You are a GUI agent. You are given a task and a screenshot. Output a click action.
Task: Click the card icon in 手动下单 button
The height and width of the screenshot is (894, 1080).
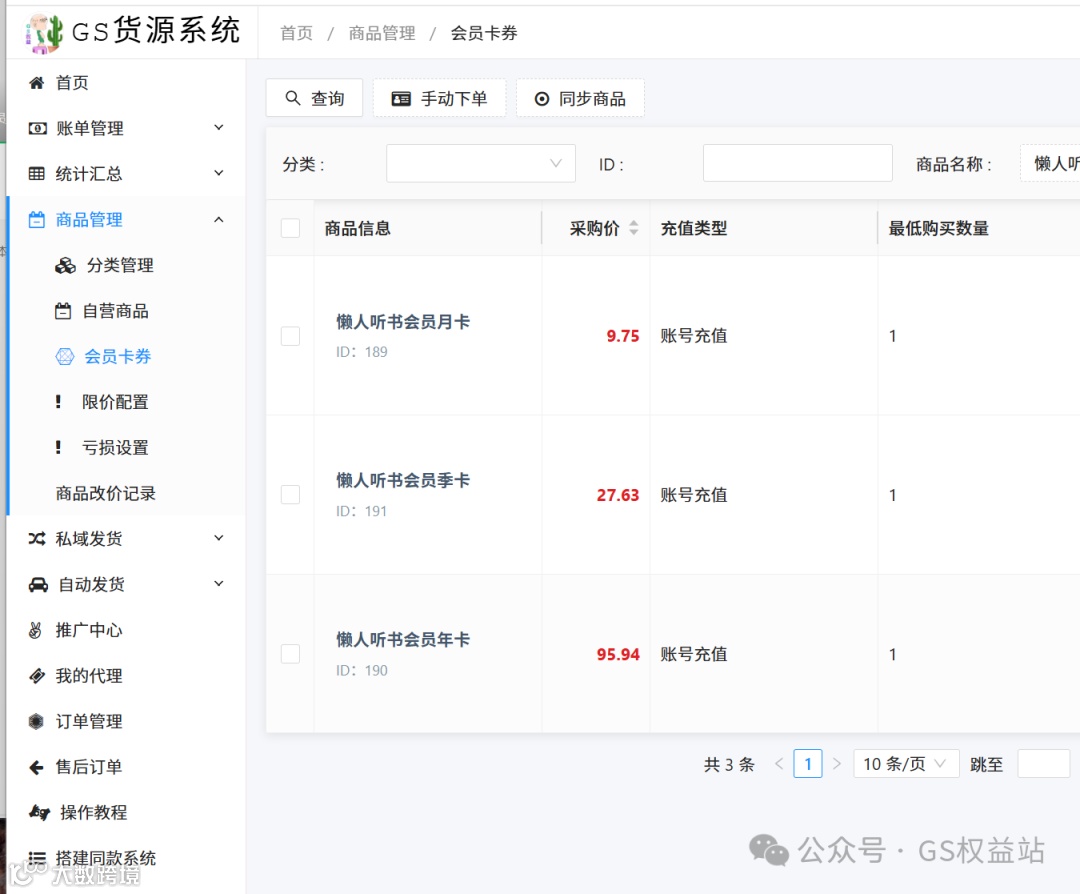coord(401,98)
